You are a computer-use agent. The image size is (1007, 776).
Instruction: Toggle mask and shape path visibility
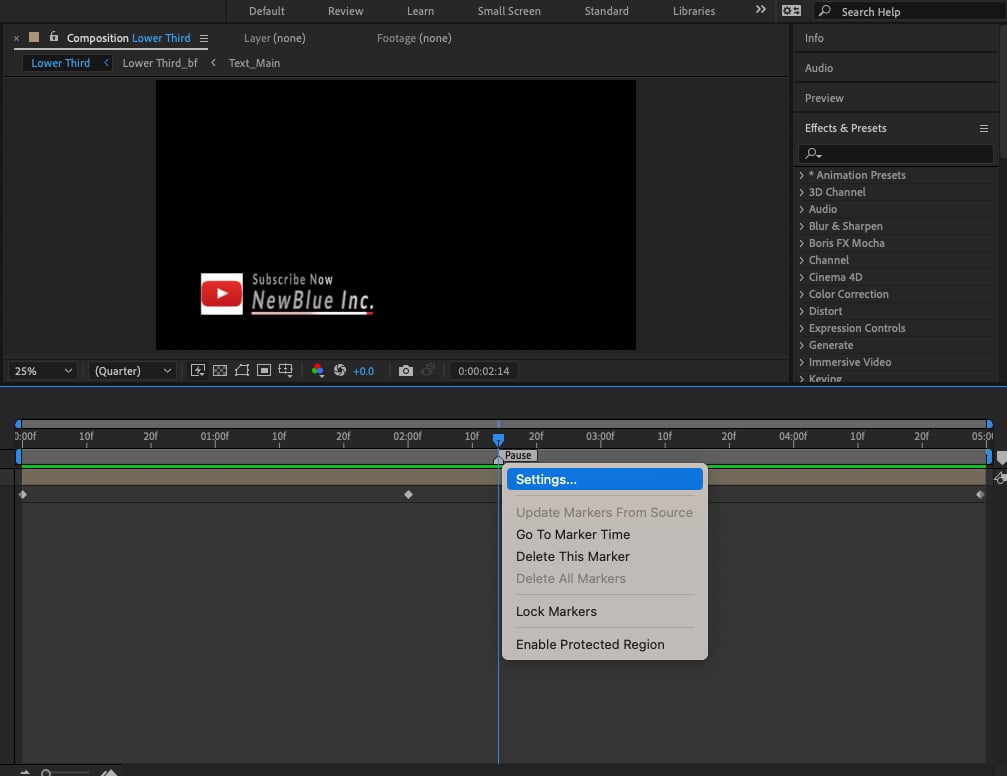pos(242,371)
